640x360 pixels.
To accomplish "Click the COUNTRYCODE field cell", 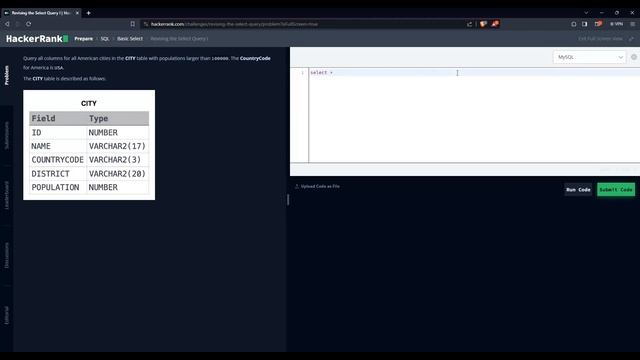I will pos(58,160).
